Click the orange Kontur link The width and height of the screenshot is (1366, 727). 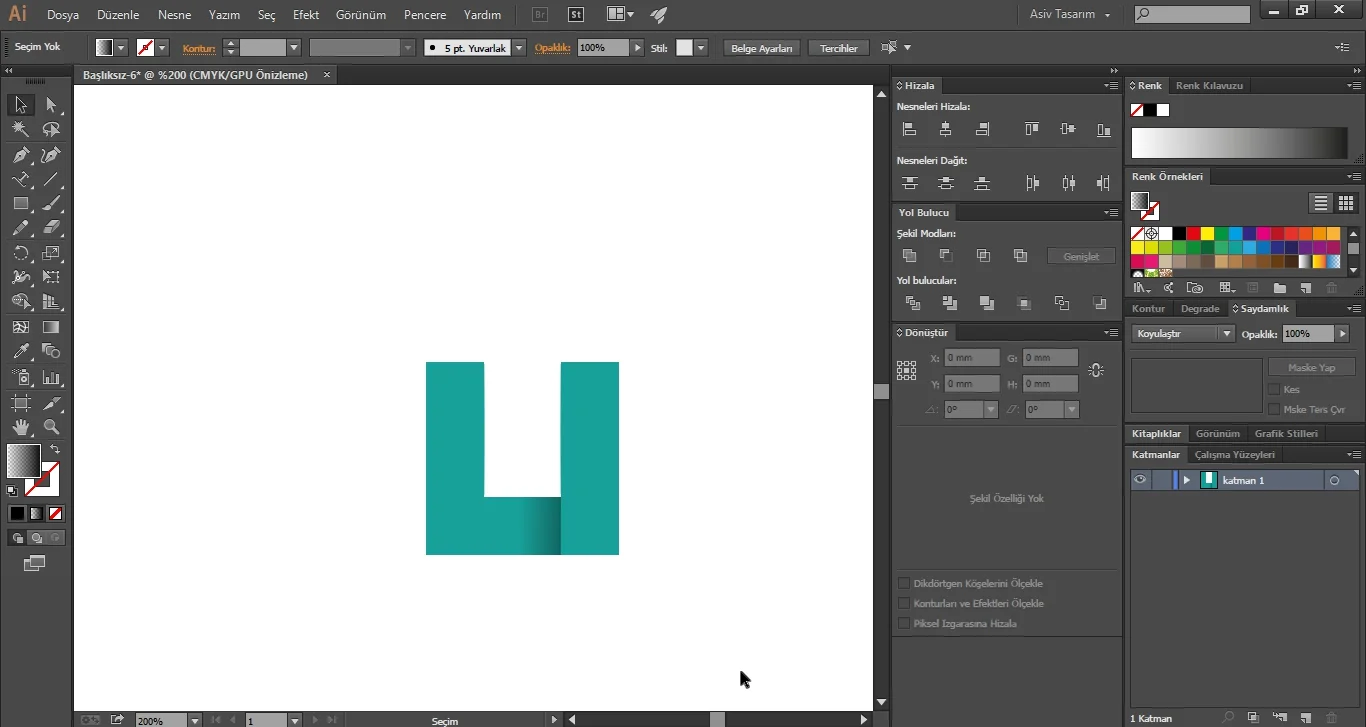click(199, 48)
